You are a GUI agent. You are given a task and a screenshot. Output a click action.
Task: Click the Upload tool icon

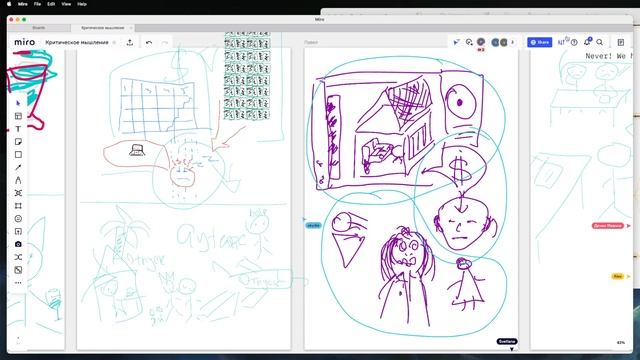click(x=18, y=231)
